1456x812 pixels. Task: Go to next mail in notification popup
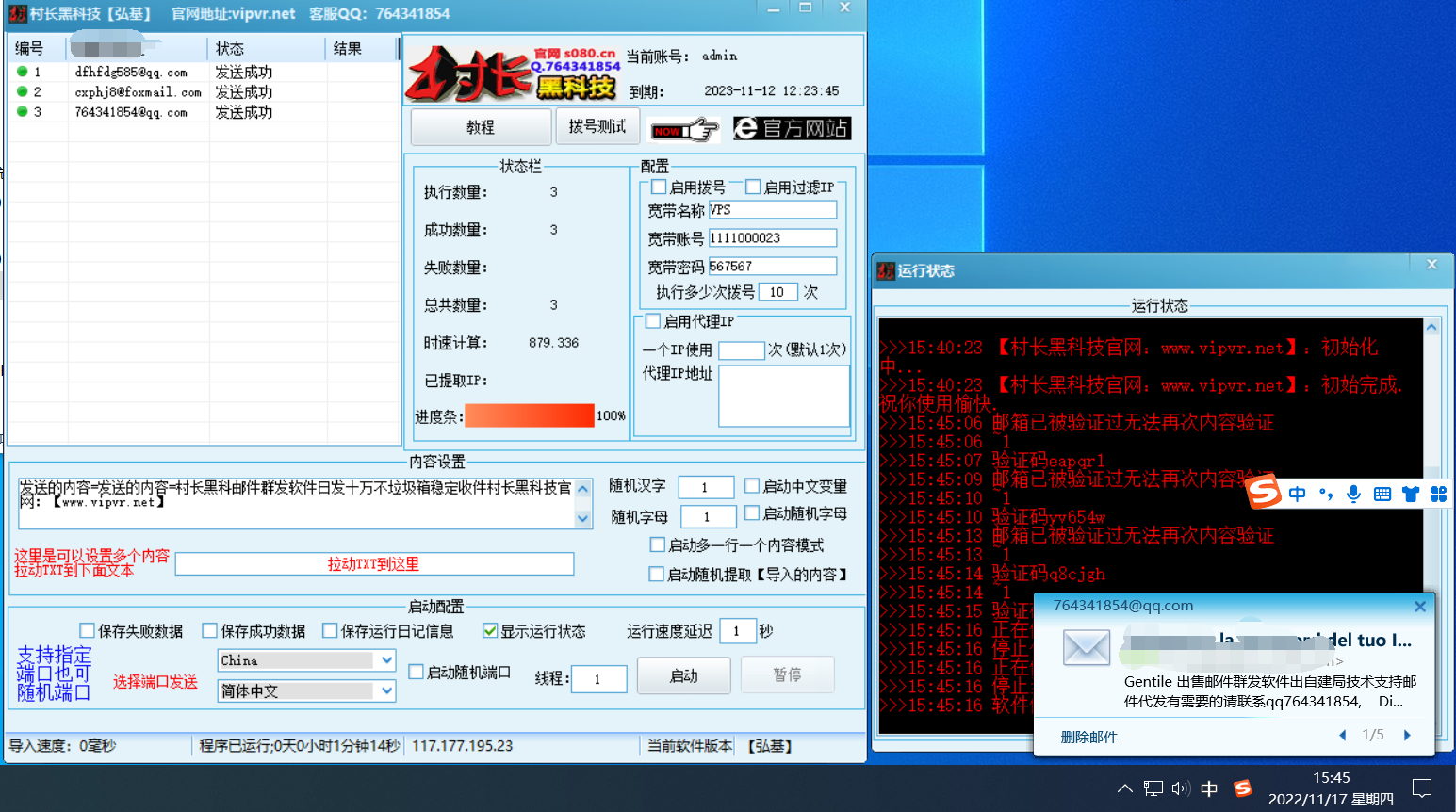tap(1407, 735)
